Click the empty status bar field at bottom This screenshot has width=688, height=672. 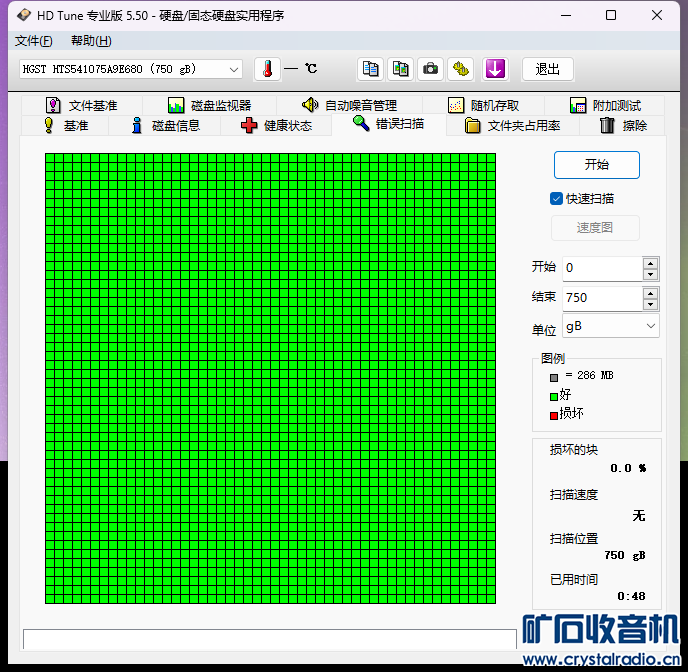pos(270,639)
